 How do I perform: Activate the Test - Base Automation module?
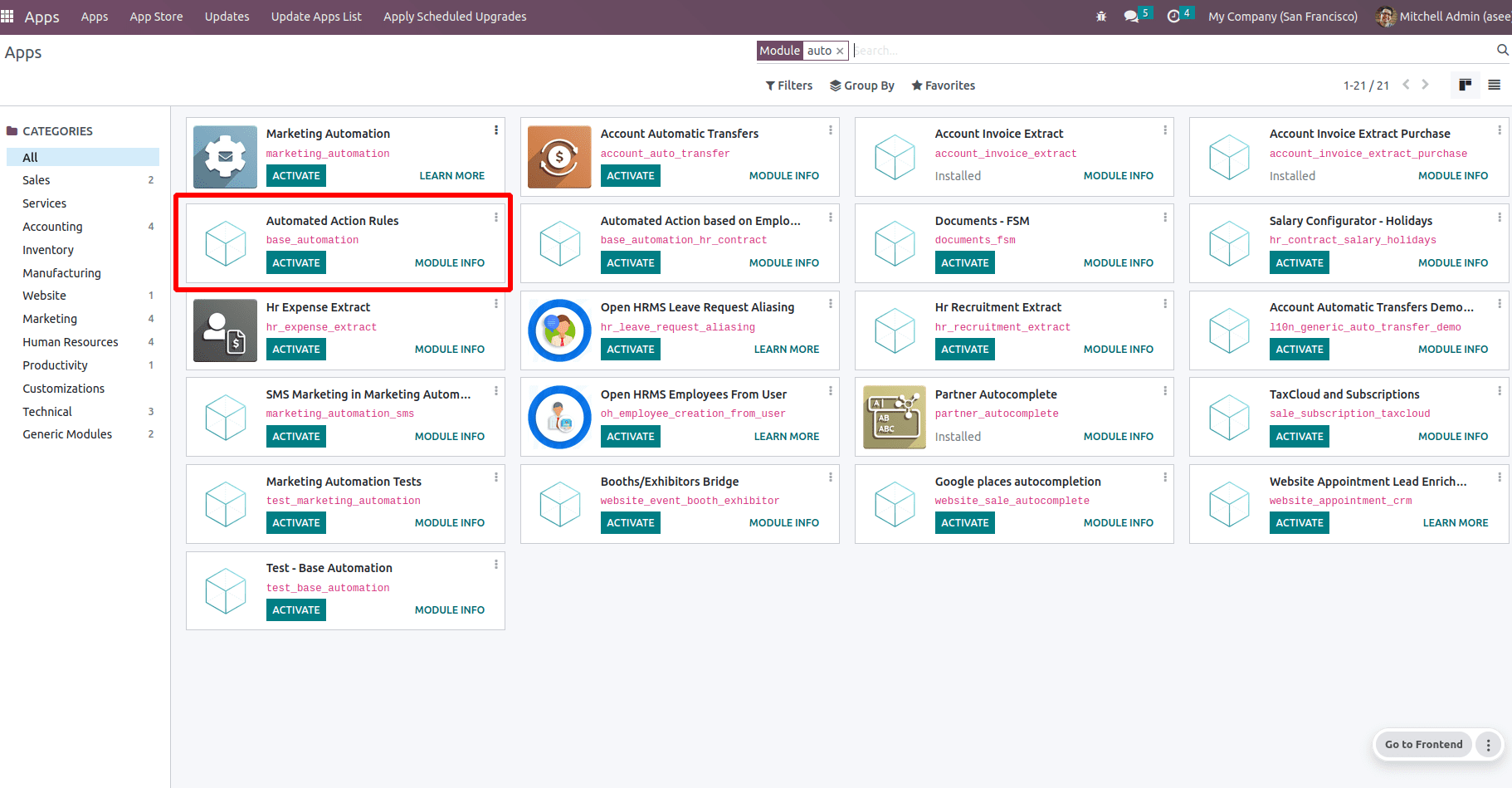point(296,609)
